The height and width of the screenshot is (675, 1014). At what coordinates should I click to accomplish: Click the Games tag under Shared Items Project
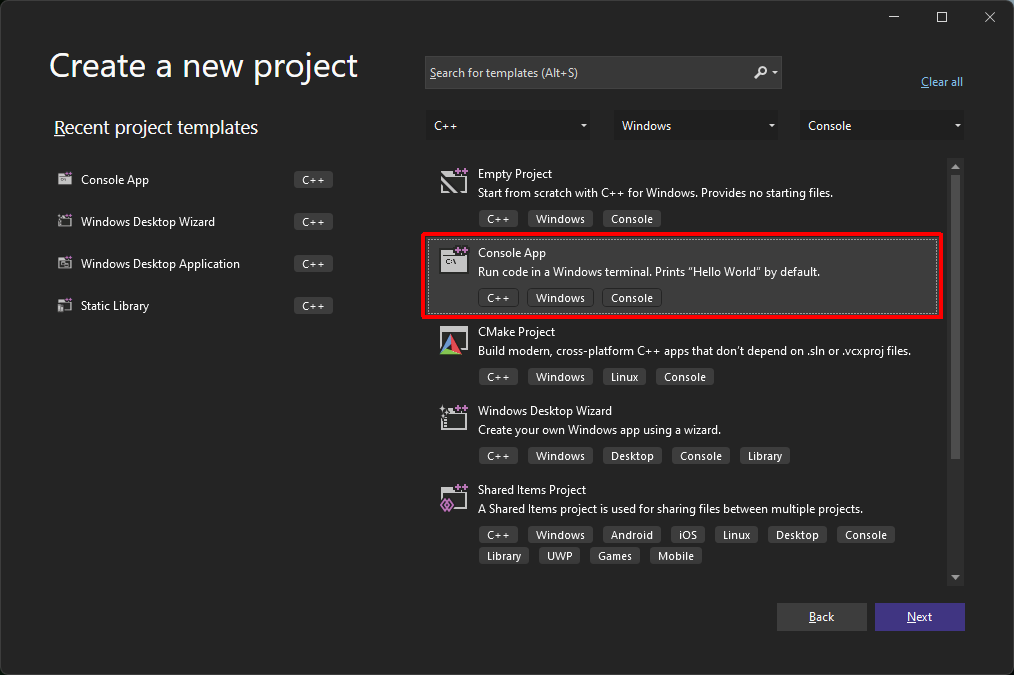[614, 556]
